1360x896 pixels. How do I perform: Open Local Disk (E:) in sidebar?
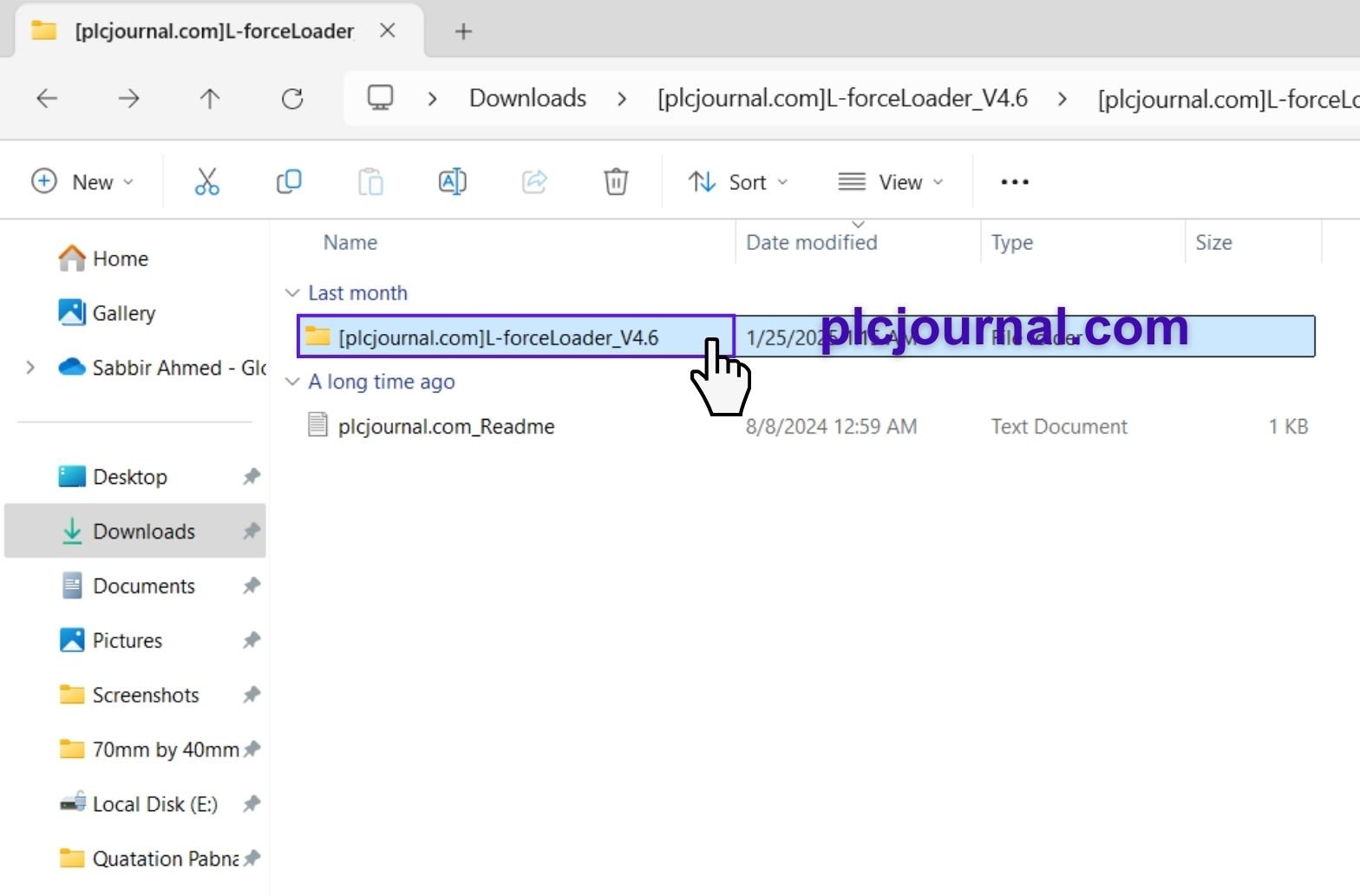[138, 805]
